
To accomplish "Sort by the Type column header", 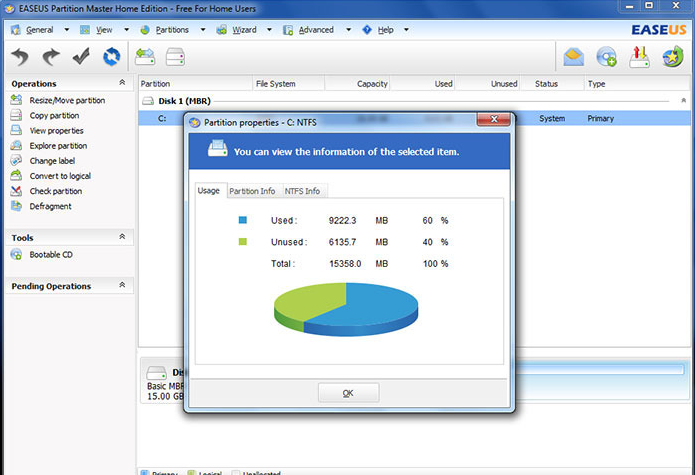I will [637, 84].
